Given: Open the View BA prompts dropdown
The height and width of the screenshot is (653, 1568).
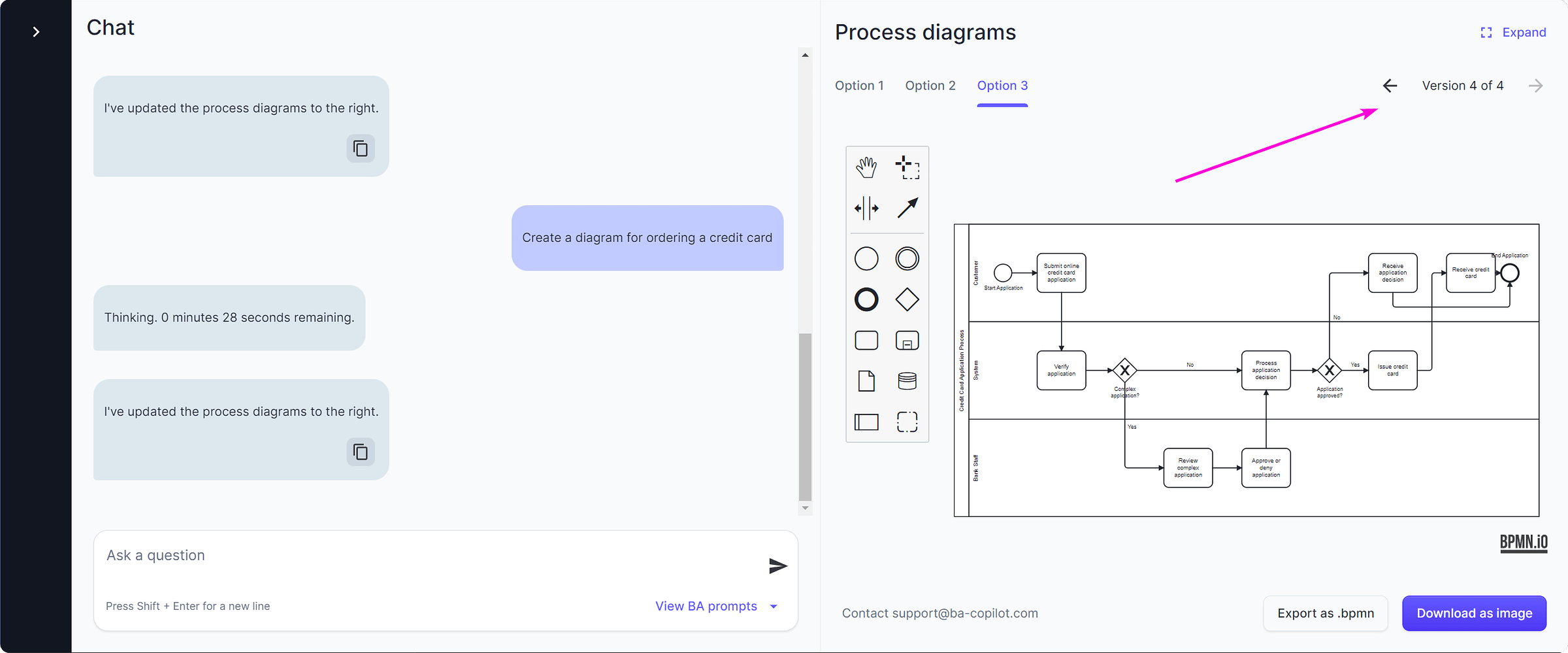Looking at the screenshot, I should point(717,606).
